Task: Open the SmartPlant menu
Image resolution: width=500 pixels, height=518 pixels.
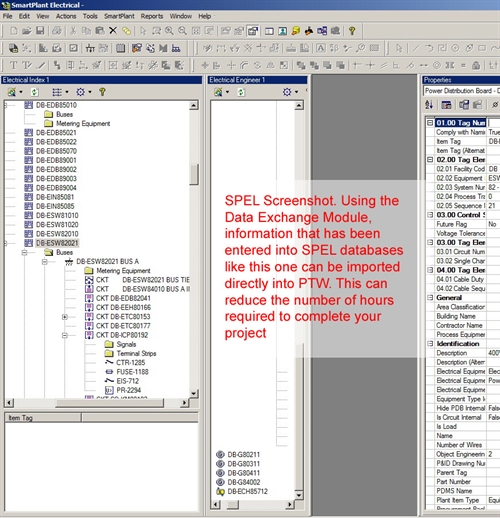Action: pyautogui.click(x=119, y=16)
